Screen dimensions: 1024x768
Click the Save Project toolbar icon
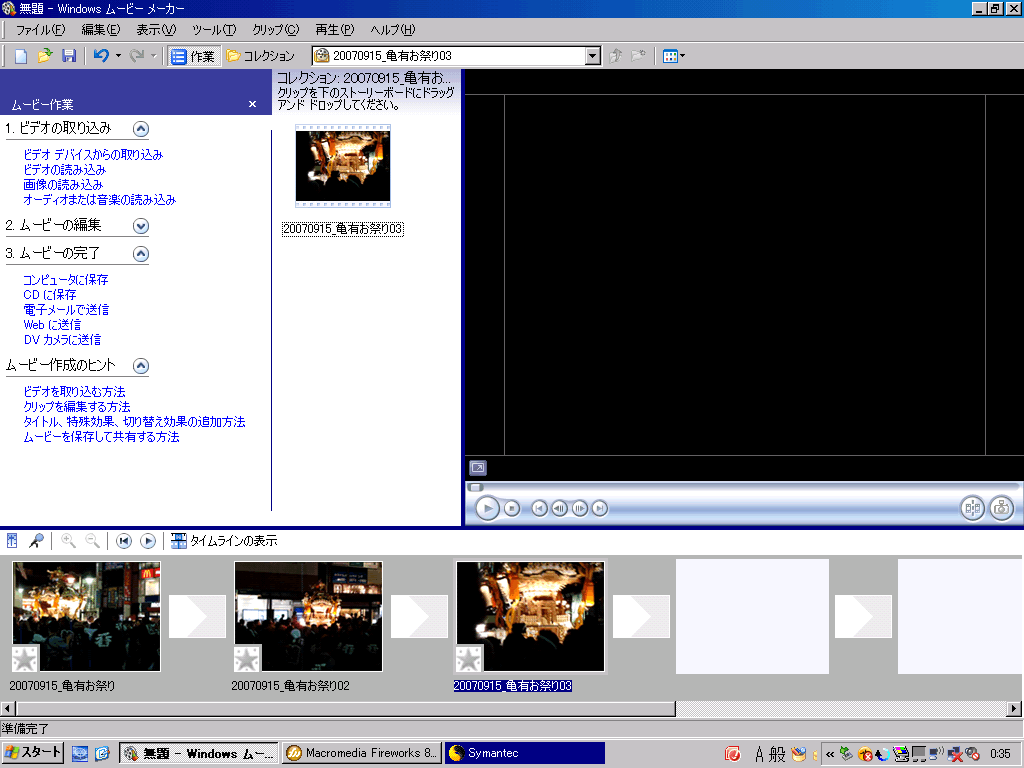pyautogui.click(x=69, y=56)
